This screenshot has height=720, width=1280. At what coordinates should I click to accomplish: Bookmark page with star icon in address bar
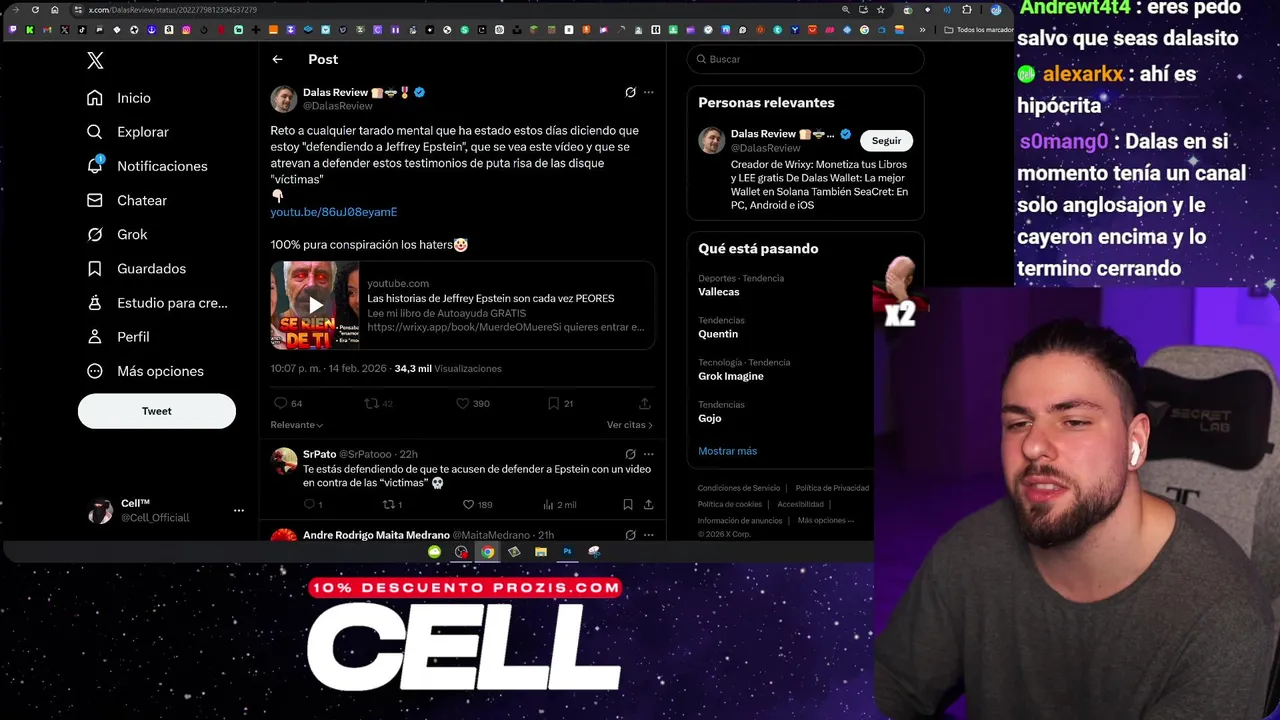pyautogui.click(x=880, y=10)
